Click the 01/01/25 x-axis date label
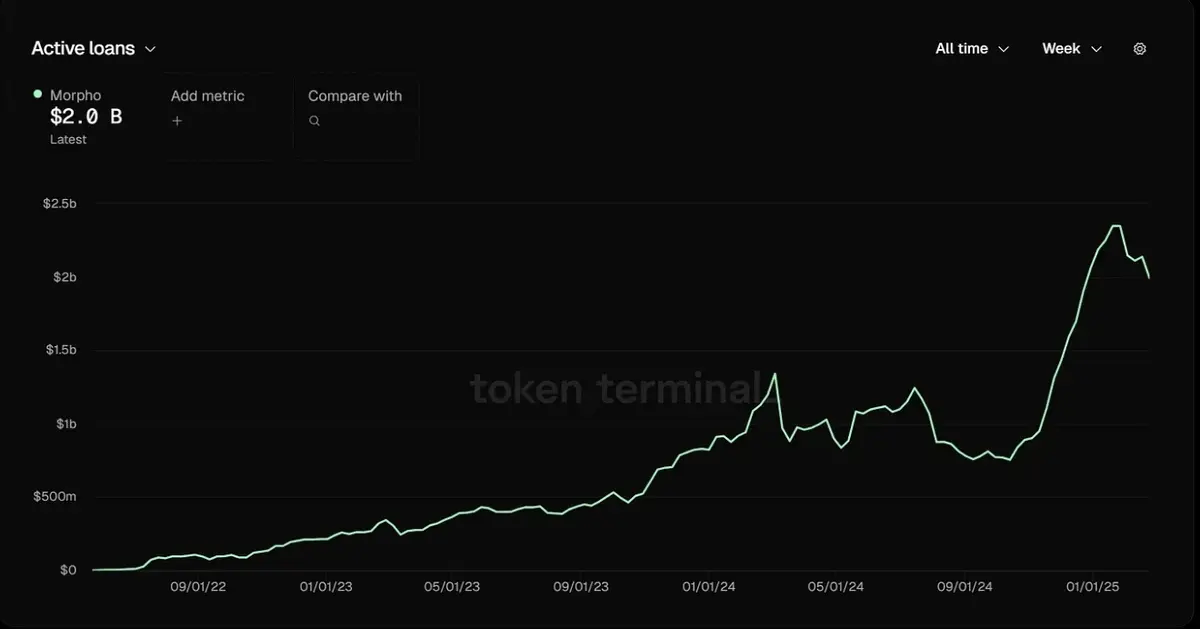The image size is (1200, 629). pyautogui.click(x=1093, y=587)
